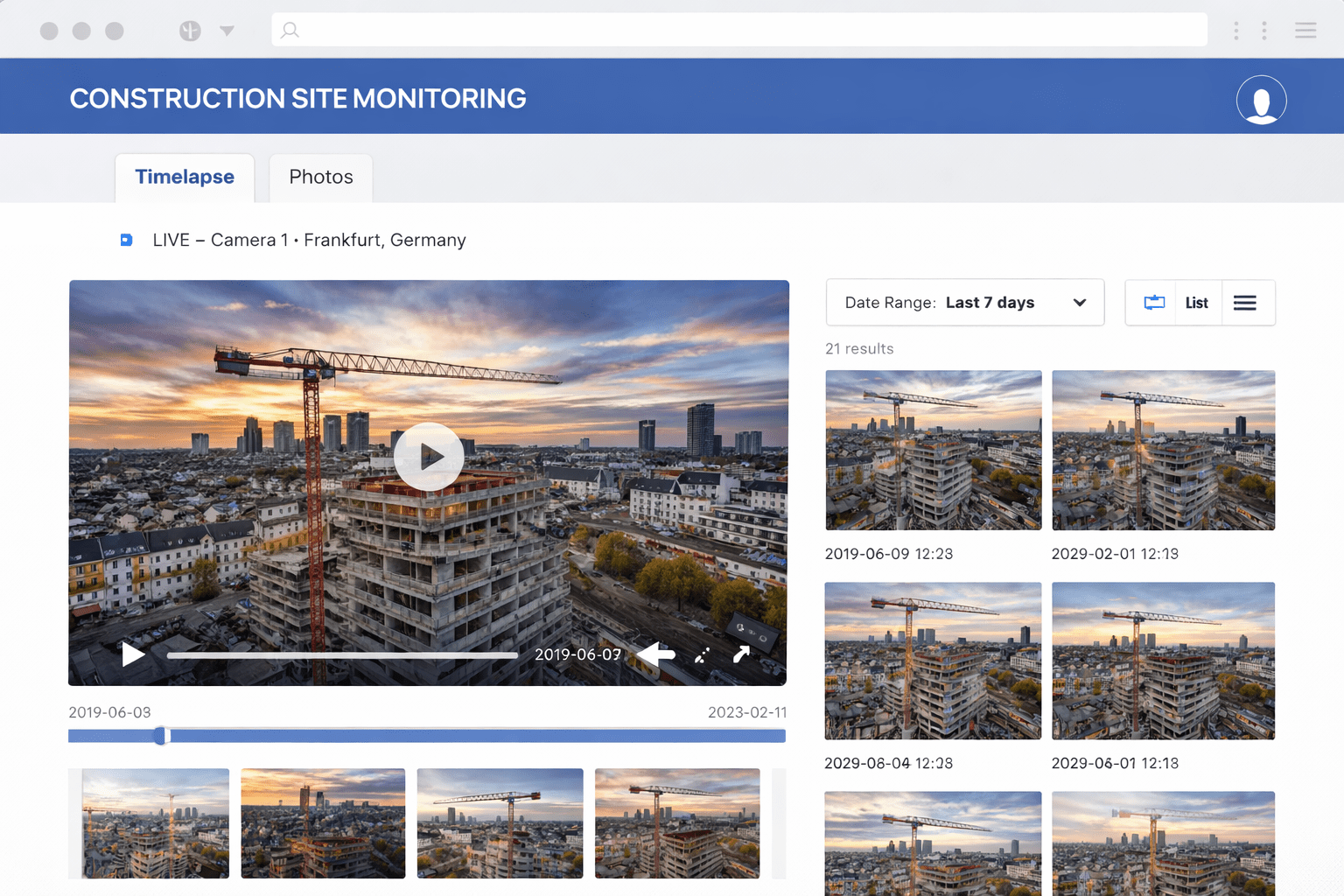This screenshot has height=896, width=1344.
Task: Click the browser address search bar
Action: [x=739, y=31]
